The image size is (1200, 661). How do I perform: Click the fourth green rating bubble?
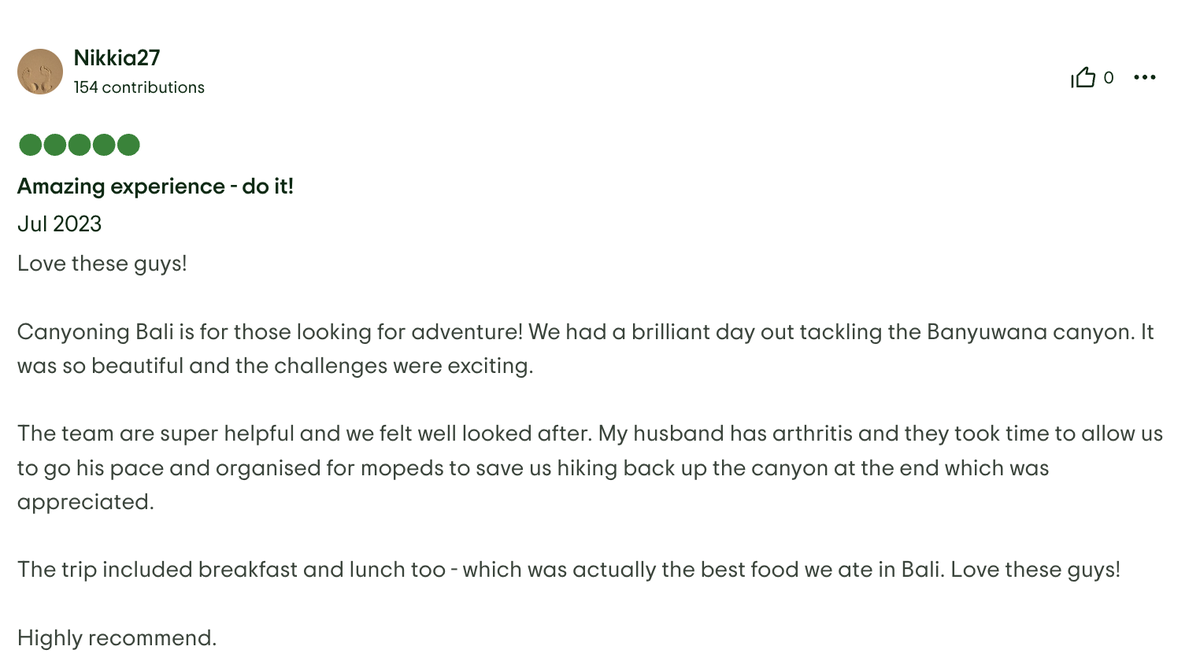tap(104, 145)
